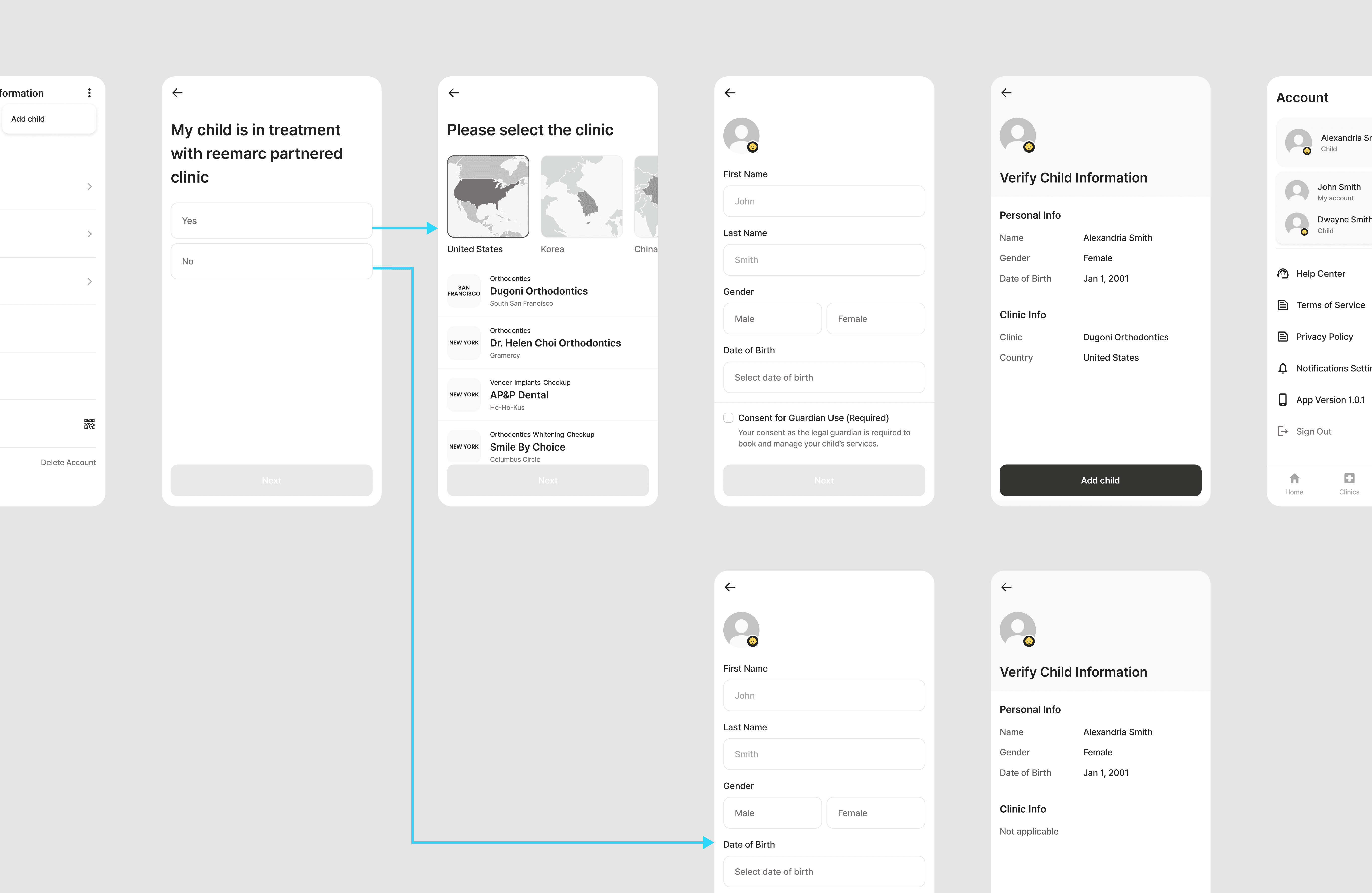Click Add child in the popup menu
The width and height of the screenshot is (1372, 893).
point(28,119)
